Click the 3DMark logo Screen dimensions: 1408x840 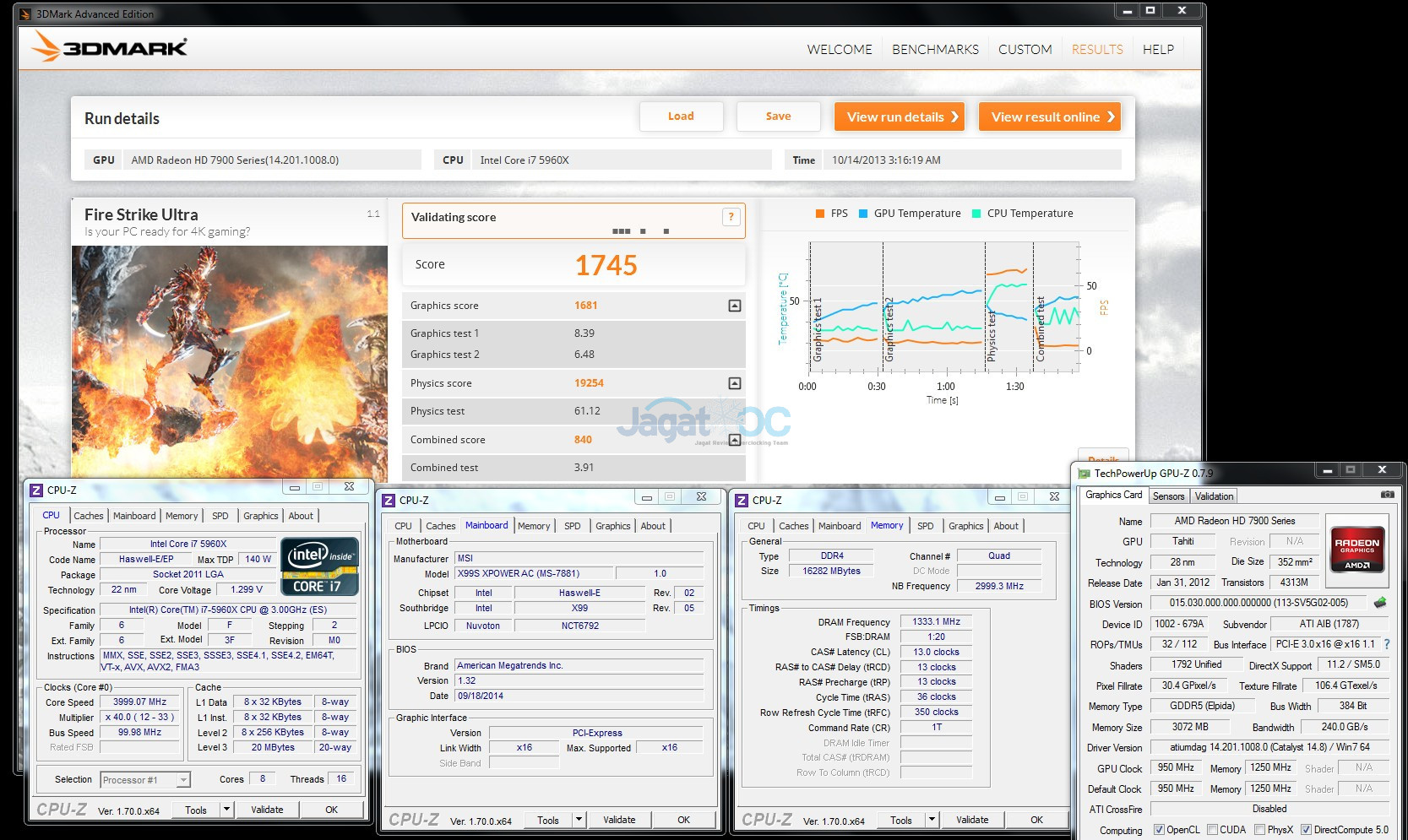tap(110, 47)
